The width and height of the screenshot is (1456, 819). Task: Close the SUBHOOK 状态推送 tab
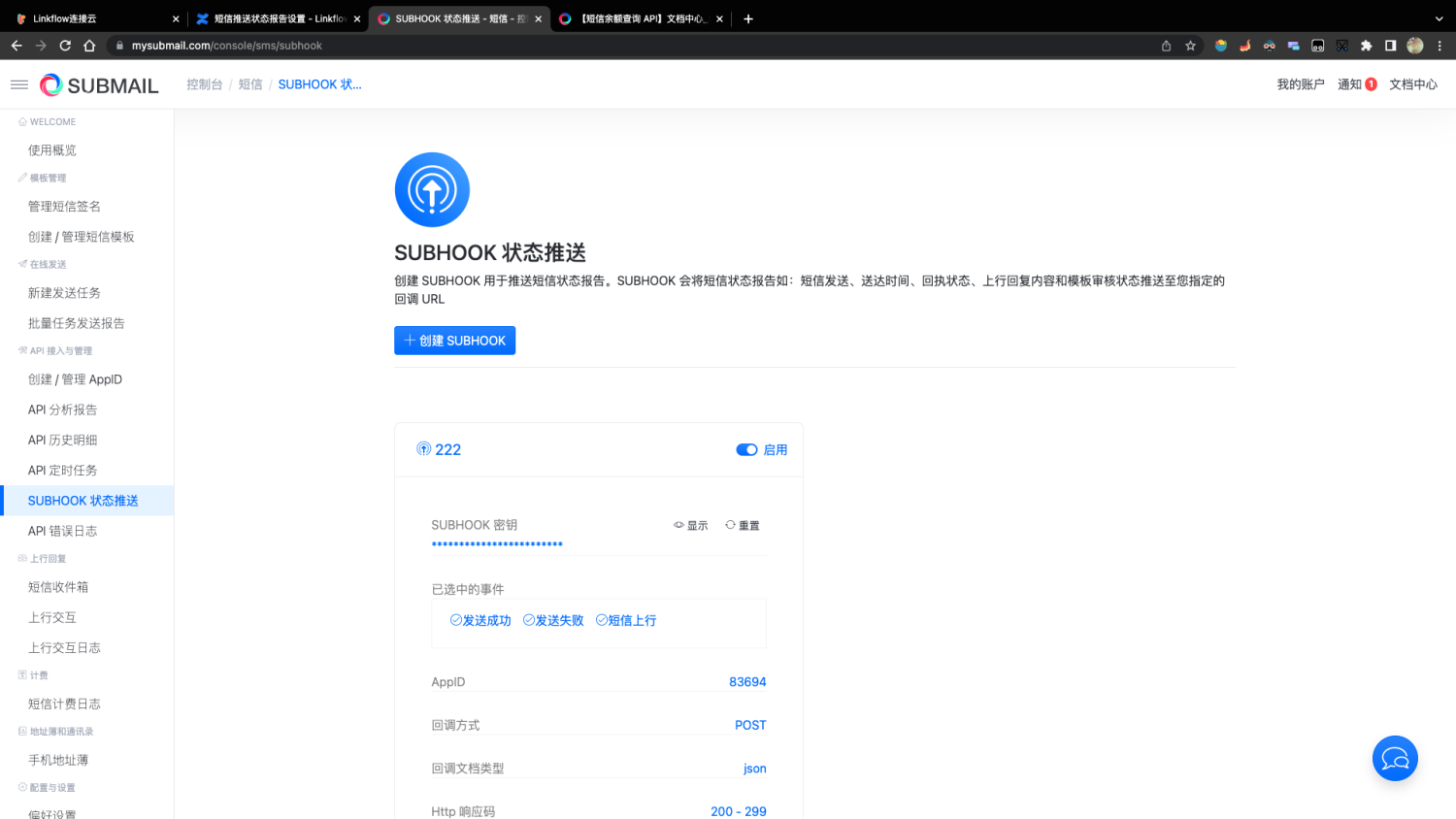539,18
